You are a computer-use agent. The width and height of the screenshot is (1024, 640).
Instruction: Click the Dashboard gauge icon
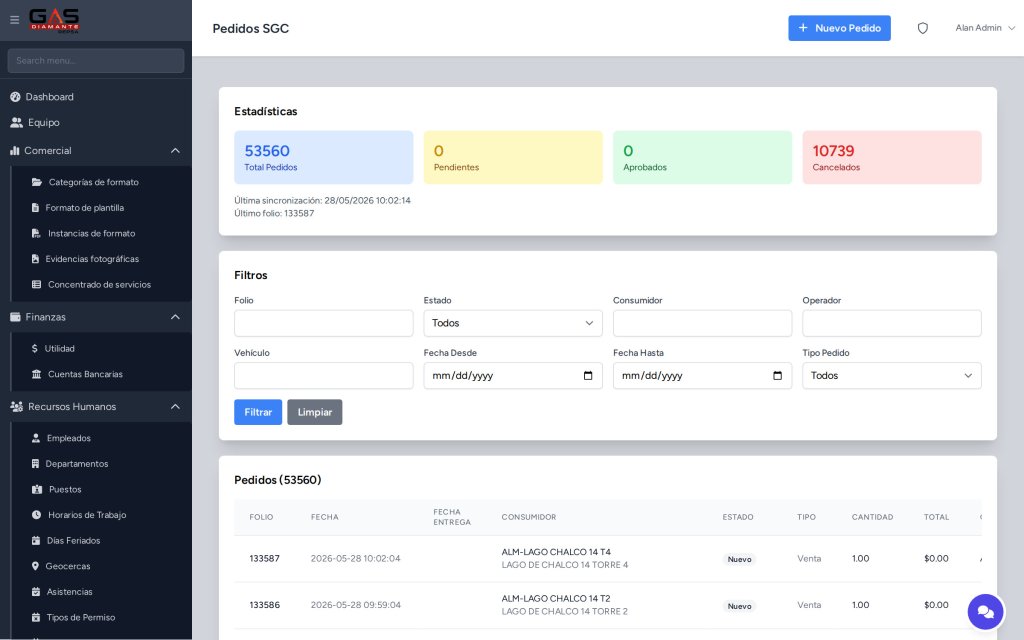click(16, 97)
